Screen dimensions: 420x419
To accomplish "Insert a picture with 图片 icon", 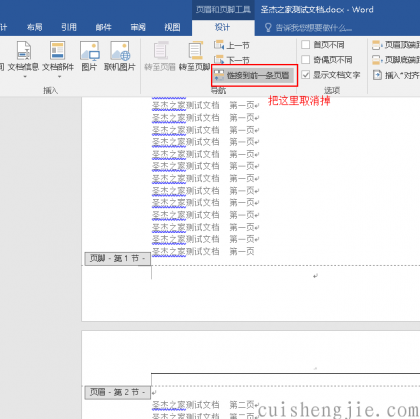I will pos(89,51).
